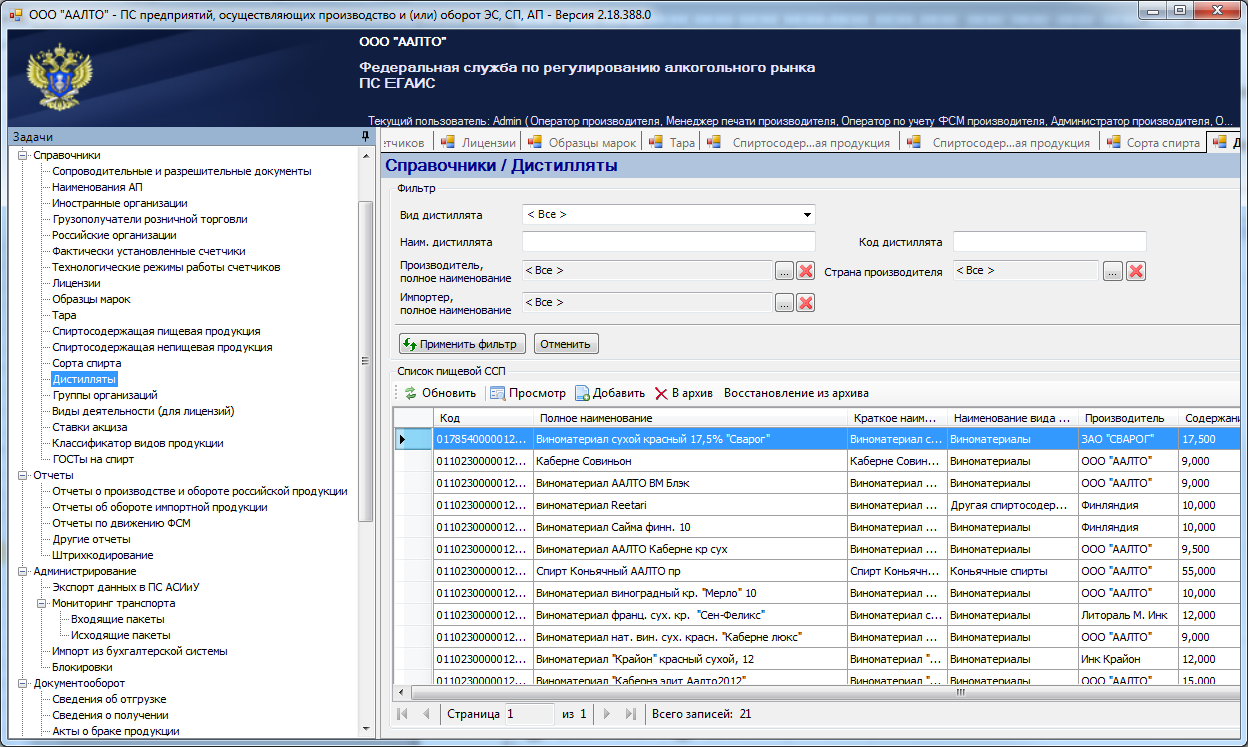Click Применить фильтр button
Viewport: 1248px width, 747px height.
[462, 344]
